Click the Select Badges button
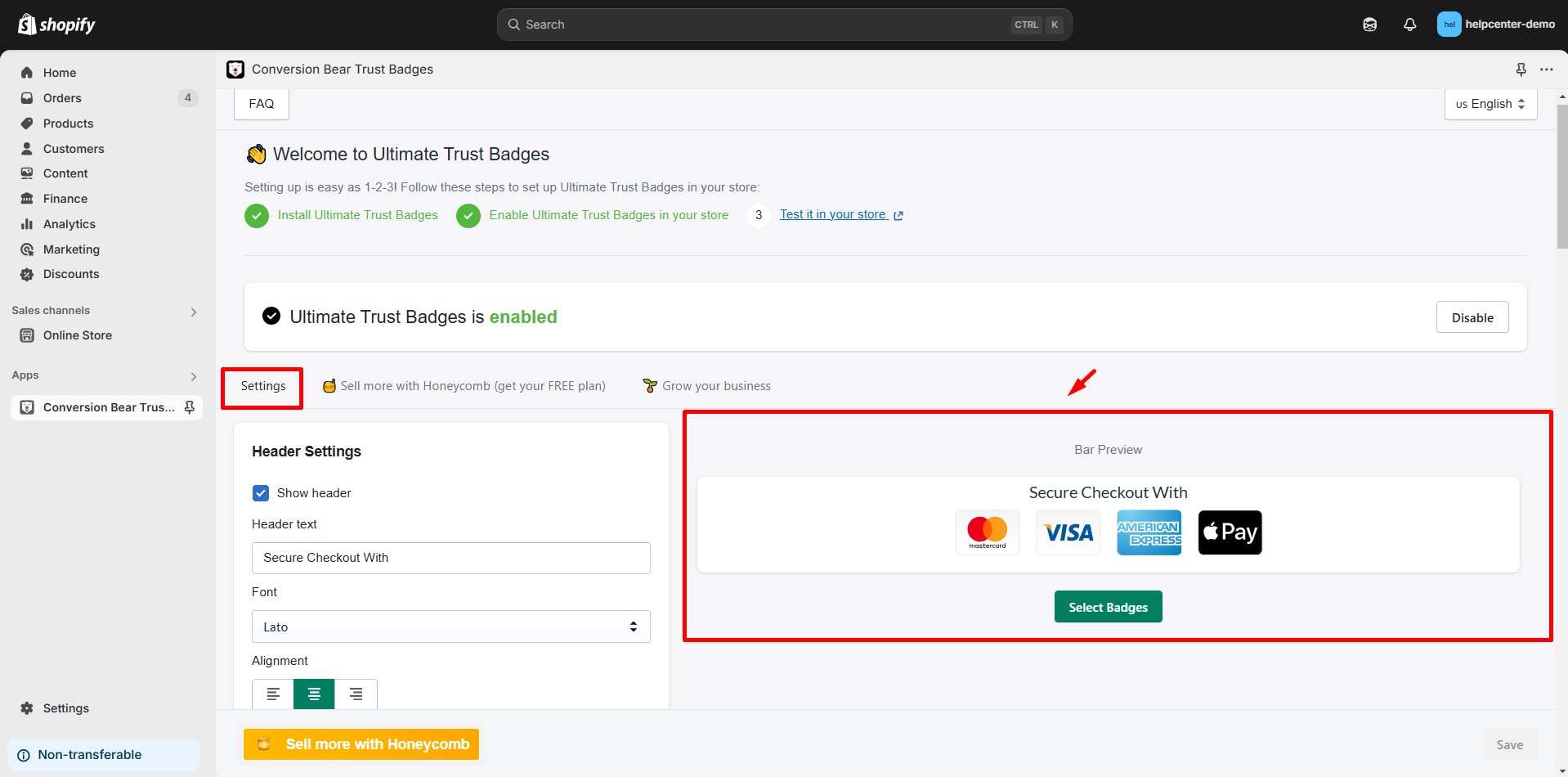 [x=1107, y=606]
